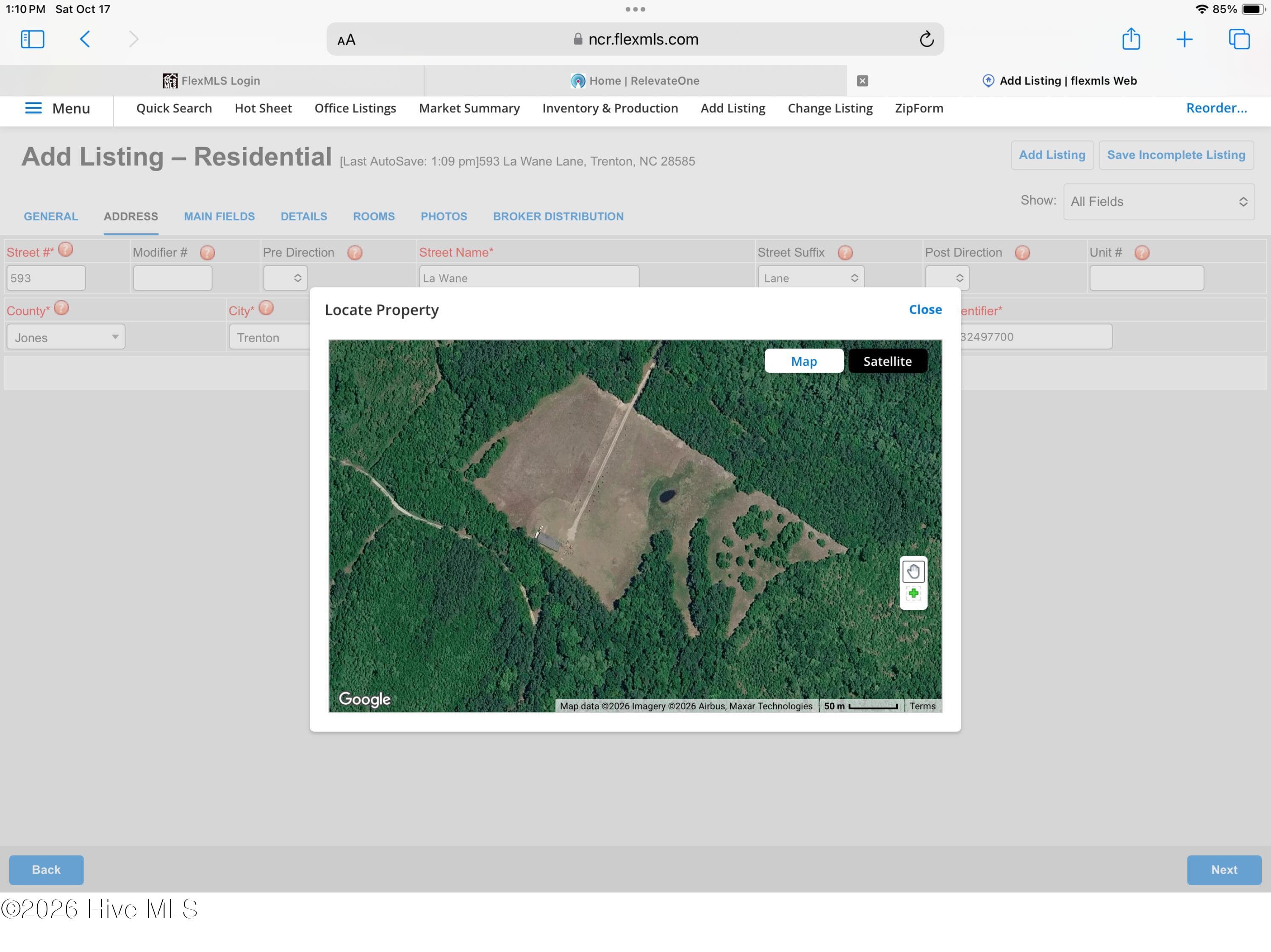Open the FlexMLS Login browser tab
Image resolution: width=1271 pixels, height=952 pixels.
click(x=211, y=81)
